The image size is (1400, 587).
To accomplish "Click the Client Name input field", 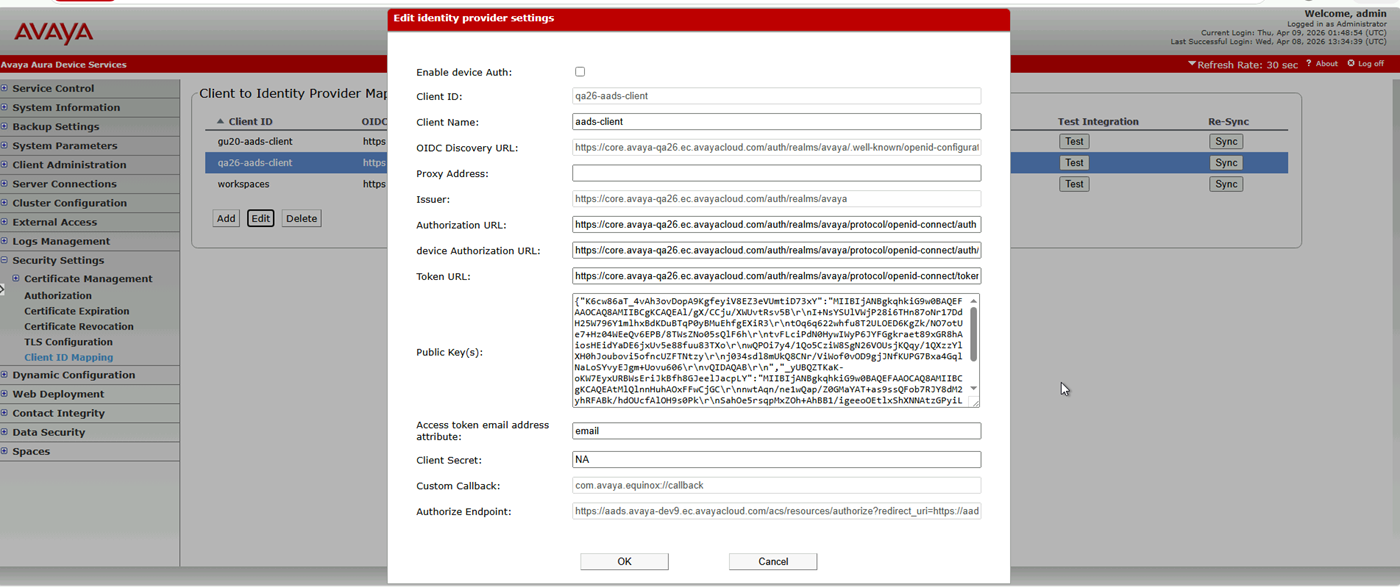I will pyautogui.click(x=776, y=122).
